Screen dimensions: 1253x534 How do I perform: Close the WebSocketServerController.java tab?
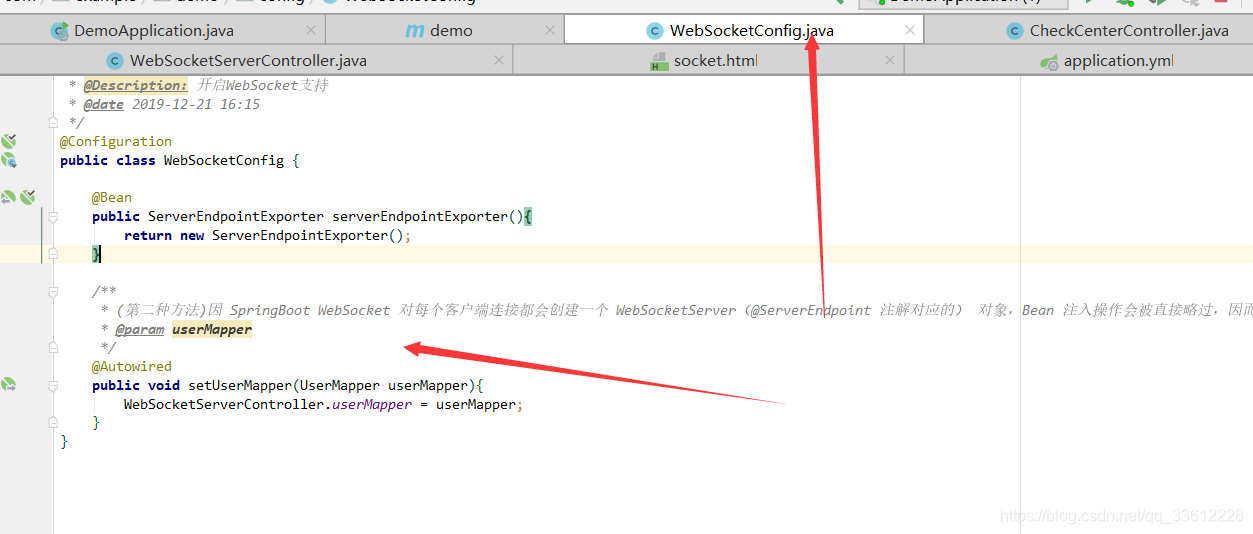(x=499, y=61)
